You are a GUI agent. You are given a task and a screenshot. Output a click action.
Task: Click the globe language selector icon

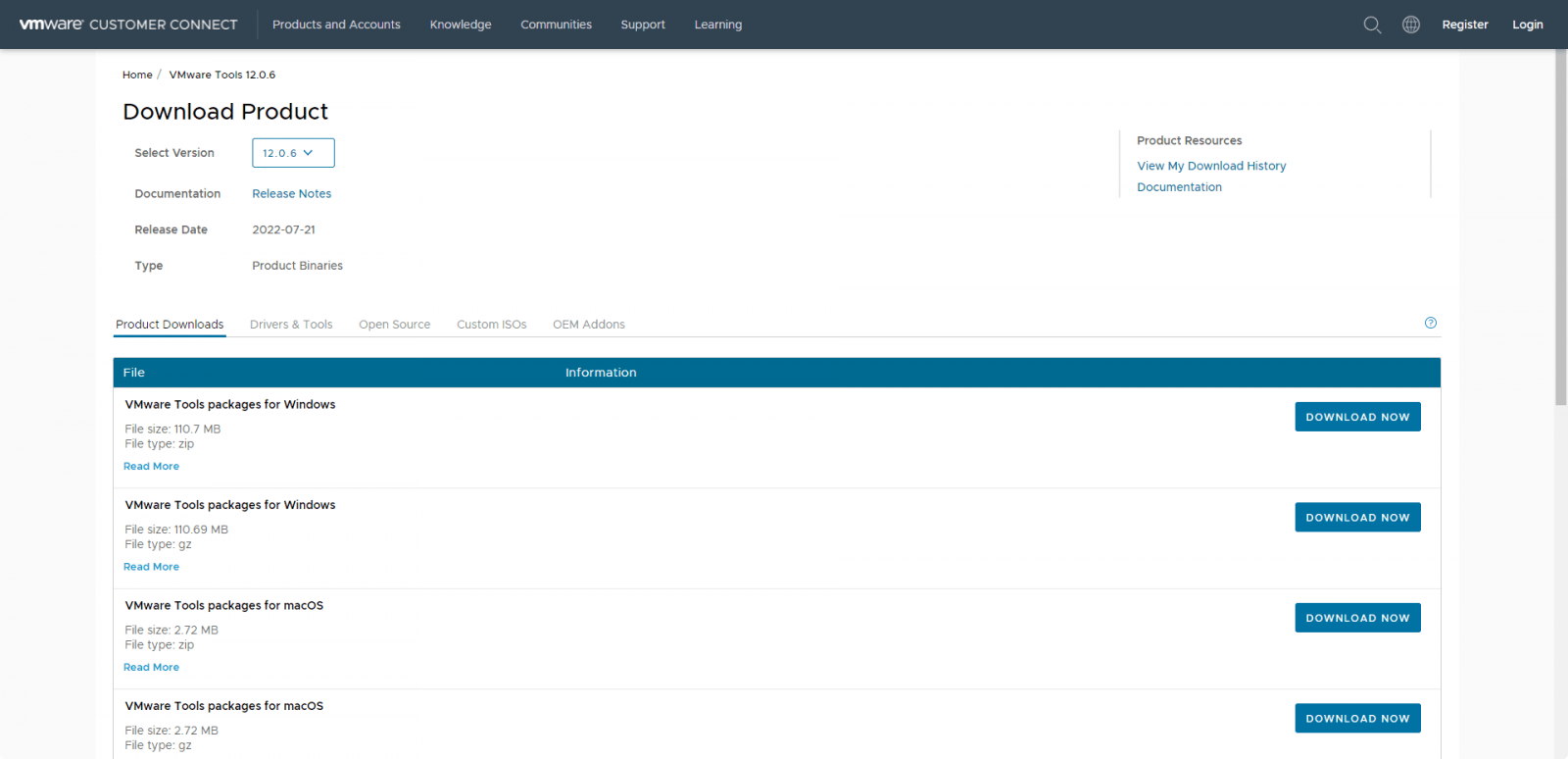pyautogui.click(x=1411, y=25)
